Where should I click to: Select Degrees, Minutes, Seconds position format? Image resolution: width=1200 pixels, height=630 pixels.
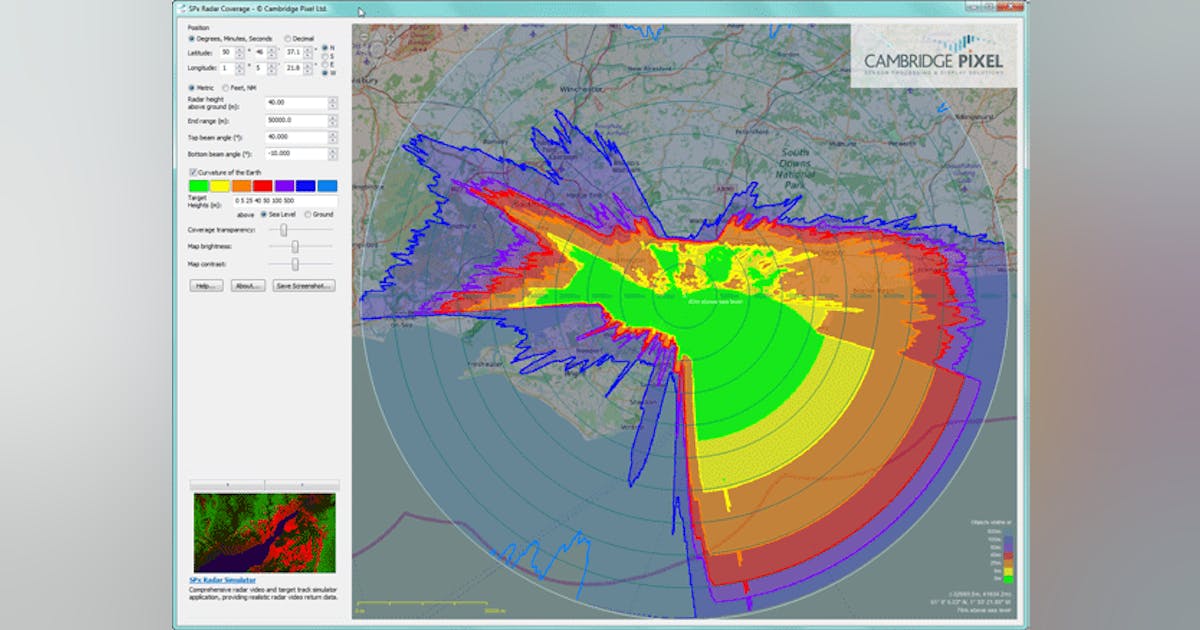(x=192, y=38)
